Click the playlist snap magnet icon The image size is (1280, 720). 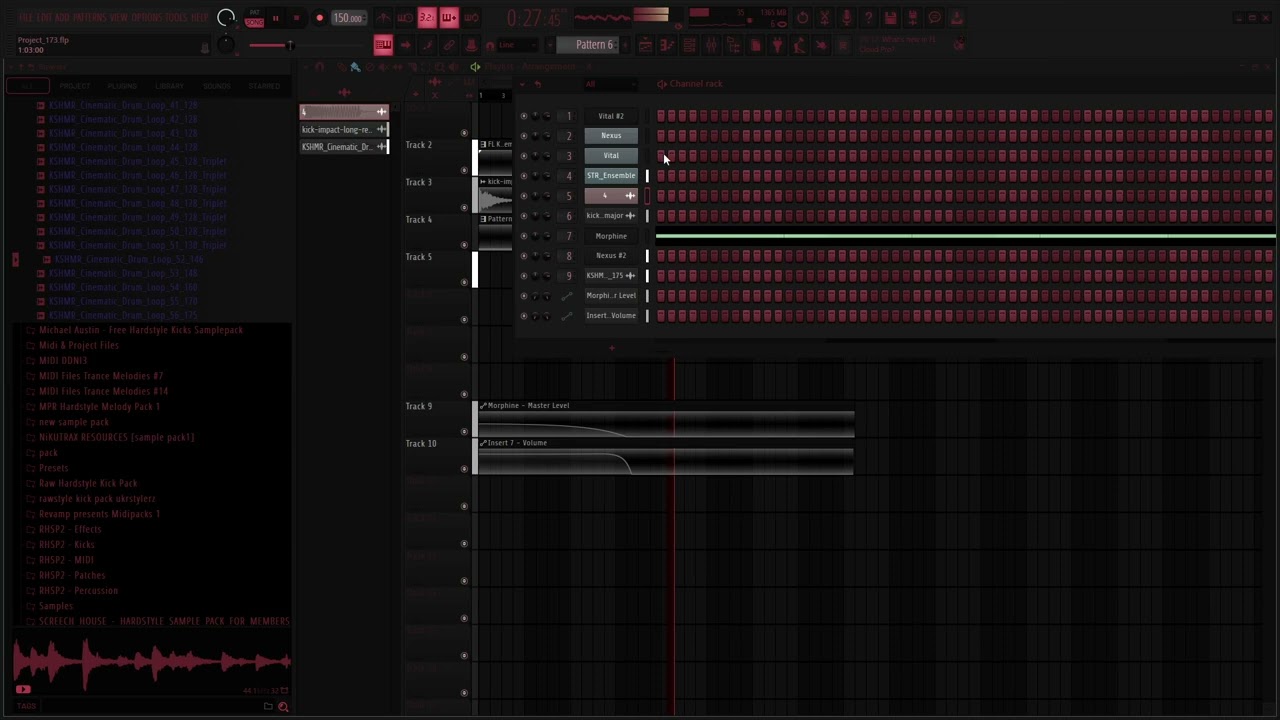[320, 67]
